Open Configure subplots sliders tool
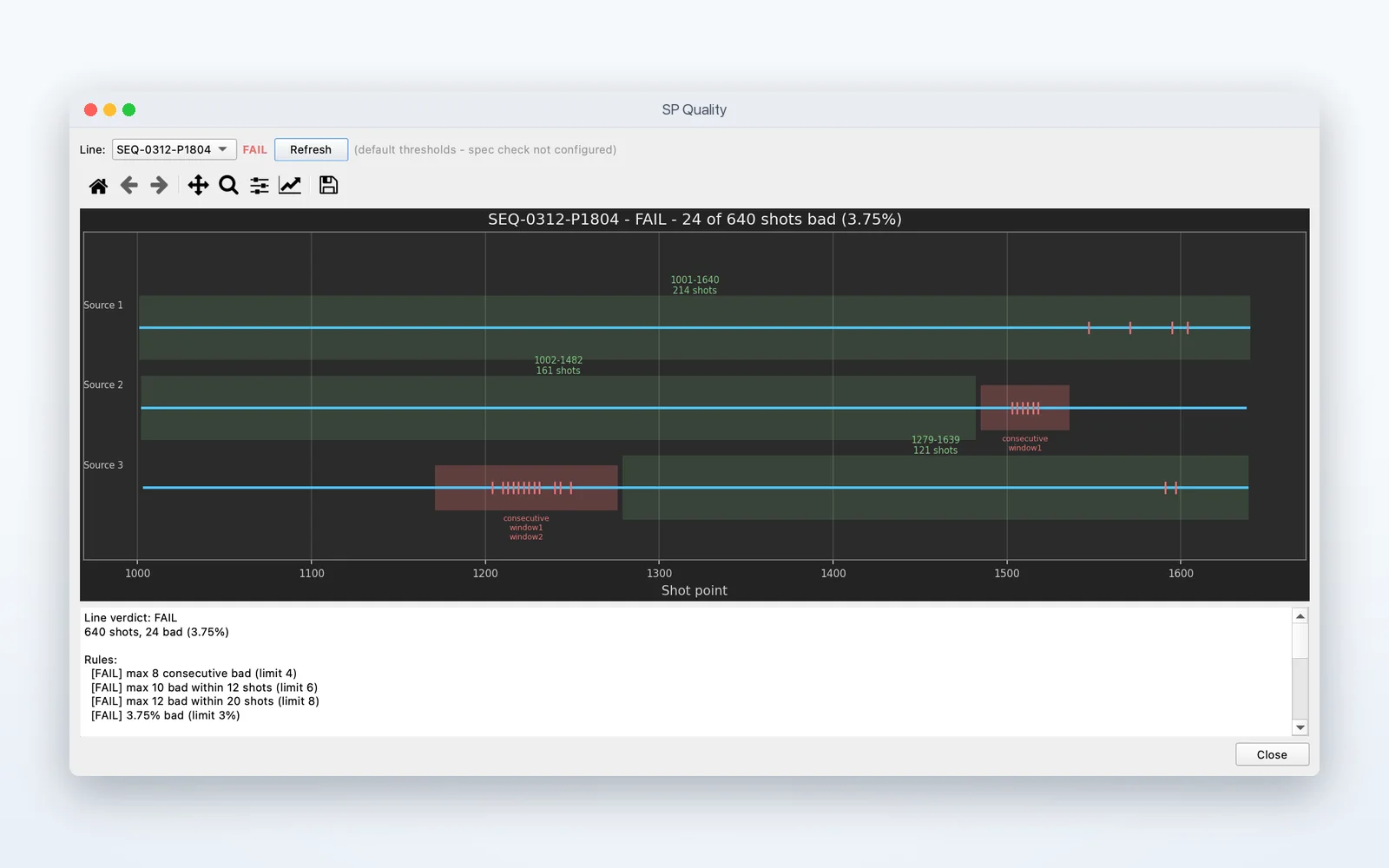 (x=259, y=185)
